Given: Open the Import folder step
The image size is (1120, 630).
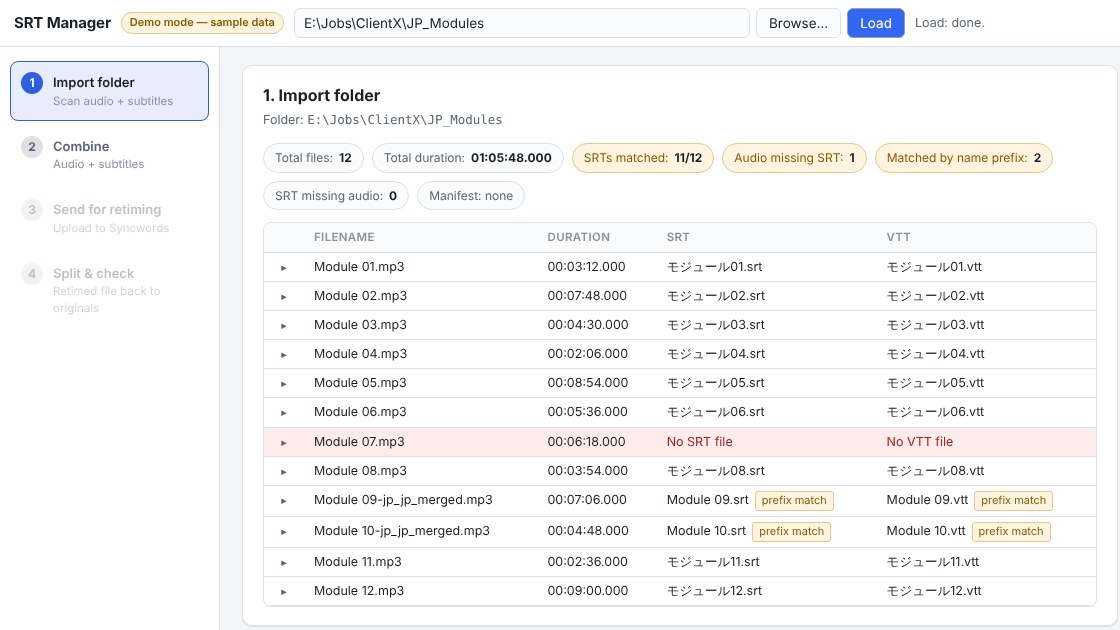Looking at the screenshot, I should [x=109, y=91].
